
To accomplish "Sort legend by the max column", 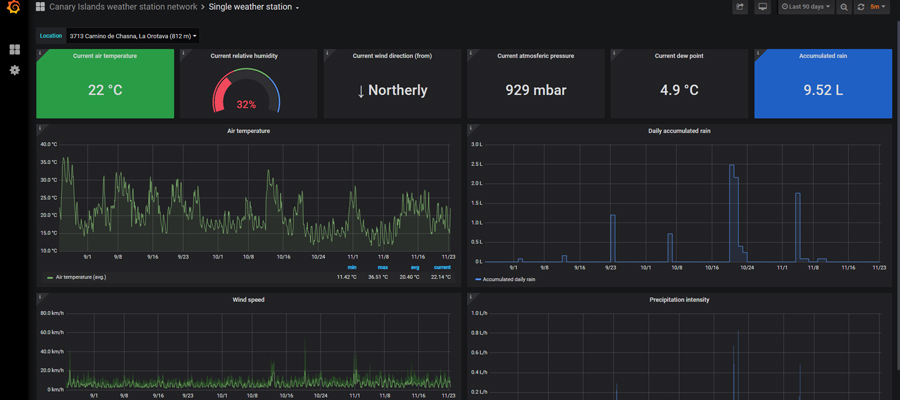I will pyautogui.click(x=382, y=267).
